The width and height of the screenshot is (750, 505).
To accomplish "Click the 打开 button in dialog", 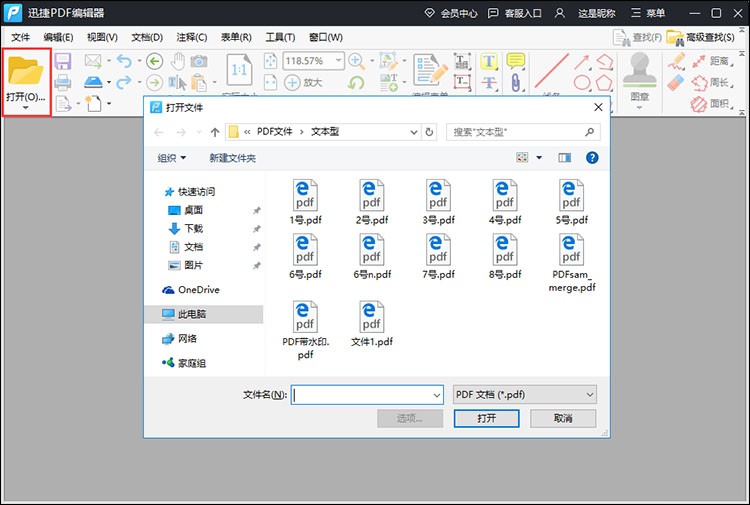I will 486,418.
